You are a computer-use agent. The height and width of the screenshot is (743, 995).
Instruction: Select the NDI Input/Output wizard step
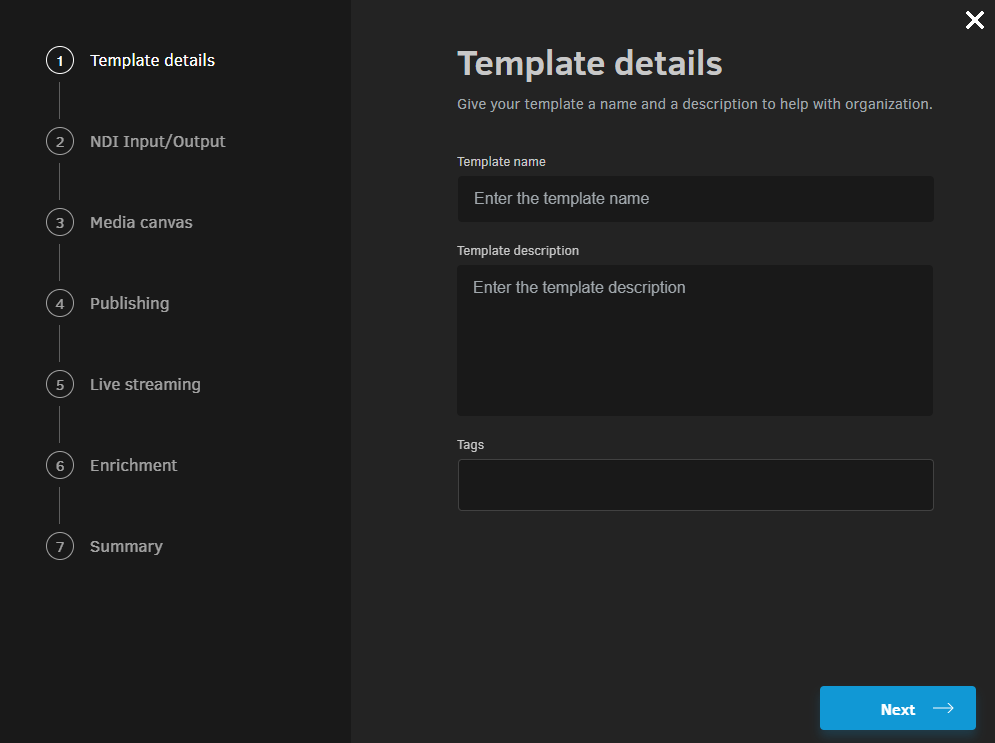pyautogui.click(x=157, y=141)
